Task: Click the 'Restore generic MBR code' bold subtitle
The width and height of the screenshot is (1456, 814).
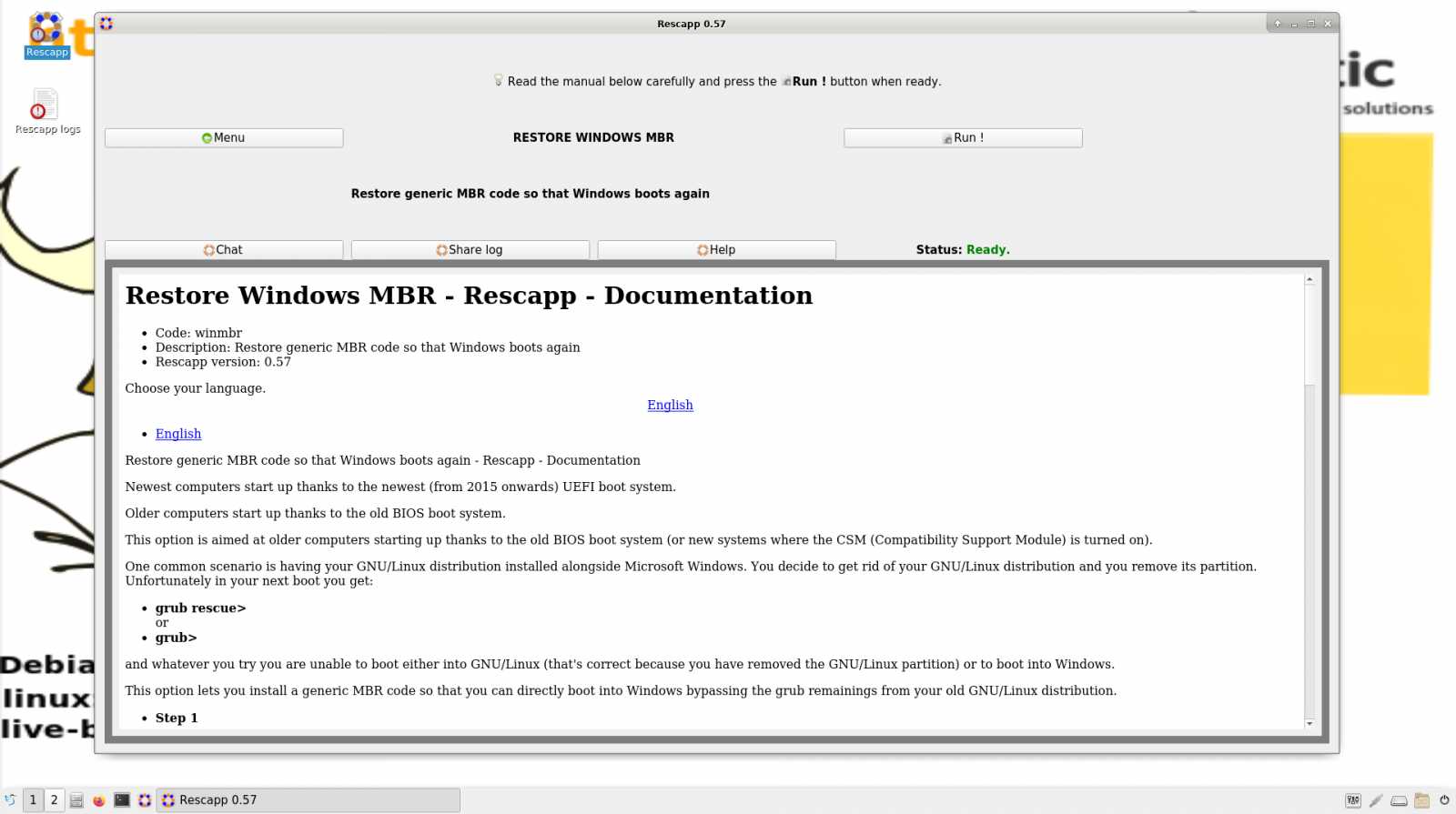Action: coord(531,194)
